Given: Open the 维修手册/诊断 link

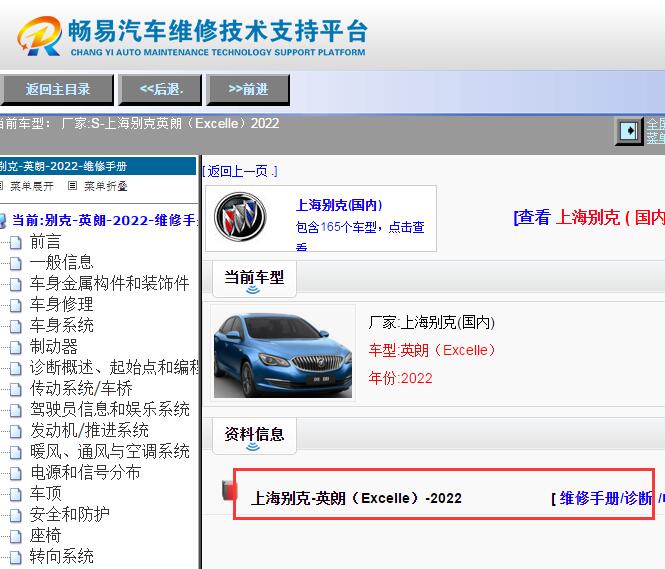Looking at the screenshot, I should 606,498.
